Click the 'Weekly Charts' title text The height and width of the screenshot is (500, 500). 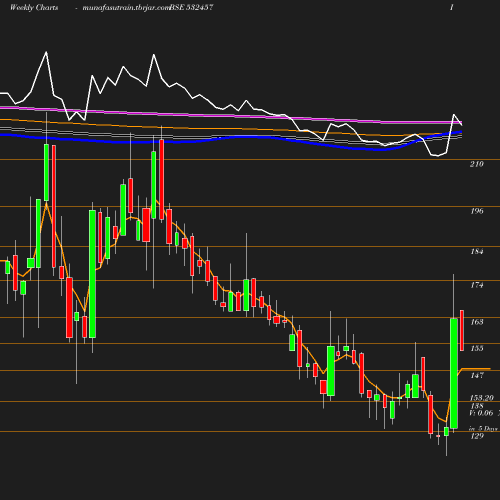coord(34,7)
